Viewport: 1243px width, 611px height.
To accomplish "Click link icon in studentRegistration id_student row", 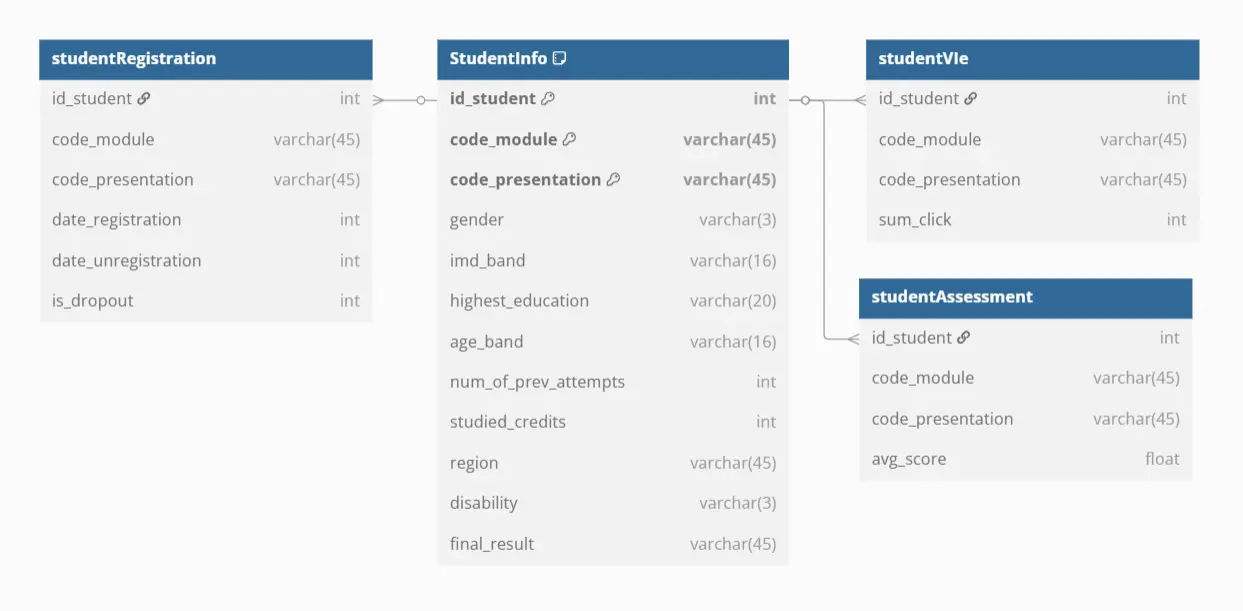I will [x=144, y=99].
